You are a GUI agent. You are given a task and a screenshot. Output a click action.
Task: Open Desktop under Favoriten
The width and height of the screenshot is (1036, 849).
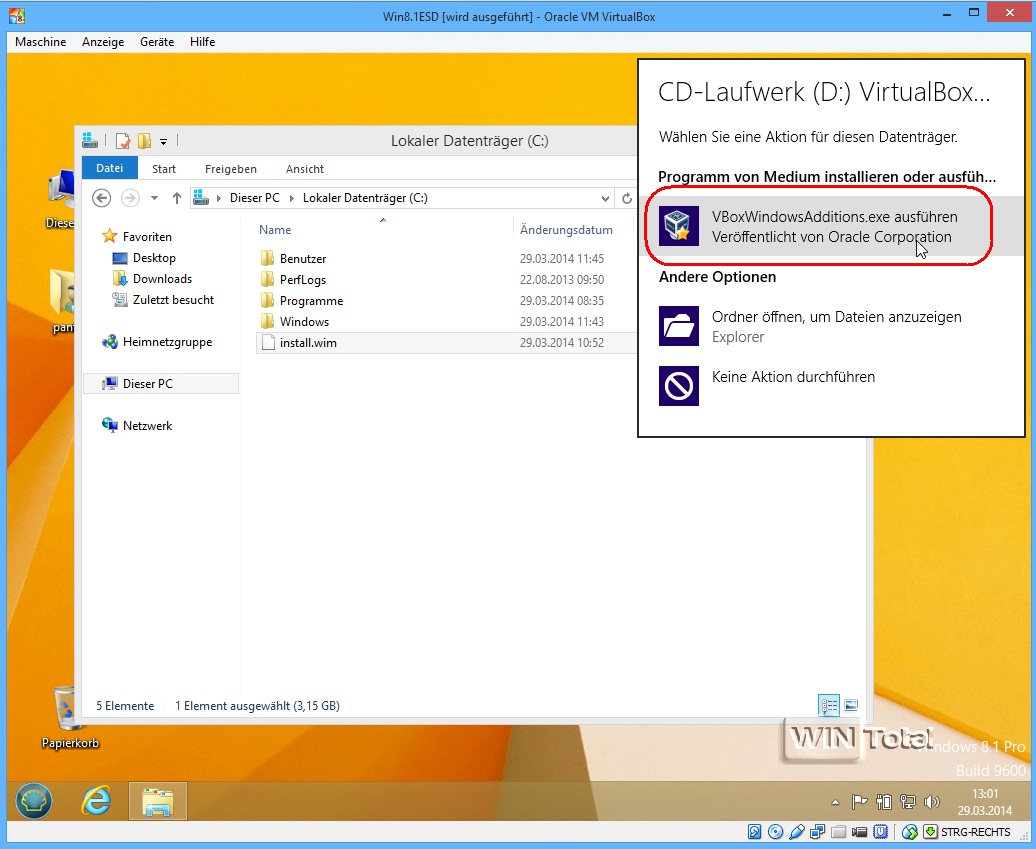coord(145,258)
